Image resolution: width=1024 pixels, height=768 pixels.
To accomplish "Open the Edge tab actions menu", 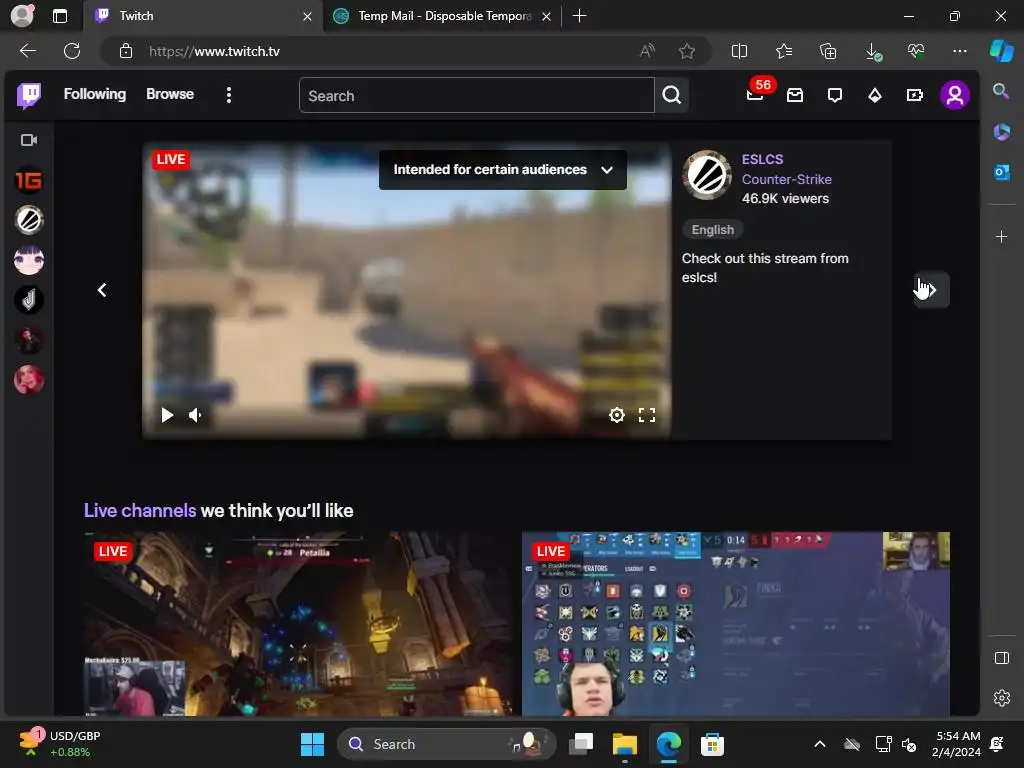I will pos(60,16).
